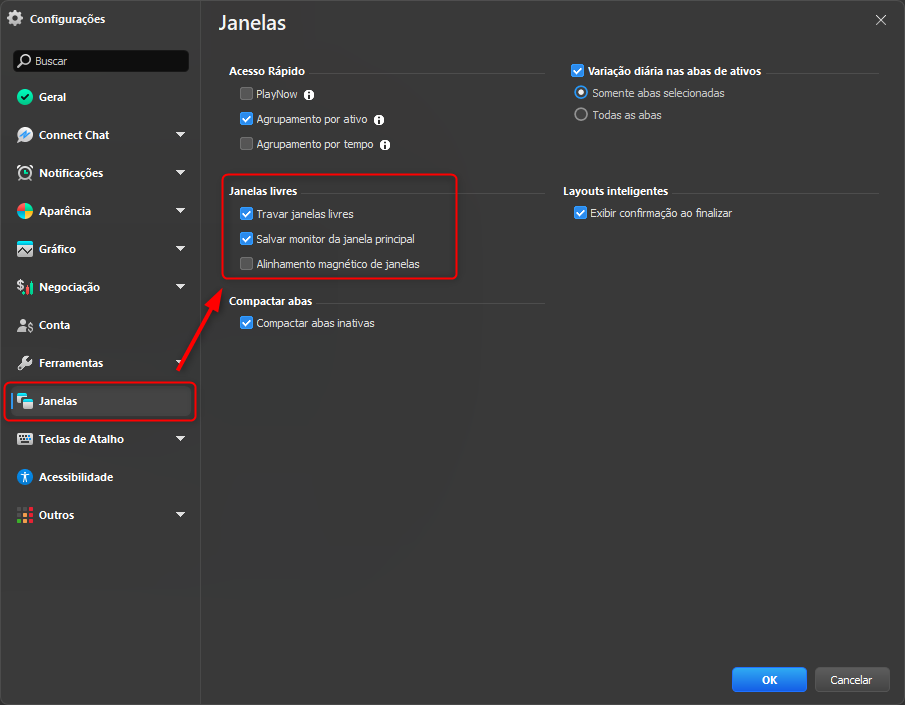Viewport: 905px width, 705px height.
Task: Click the Teclas de Atalho keyboard icon
Action: click(25, 439)
